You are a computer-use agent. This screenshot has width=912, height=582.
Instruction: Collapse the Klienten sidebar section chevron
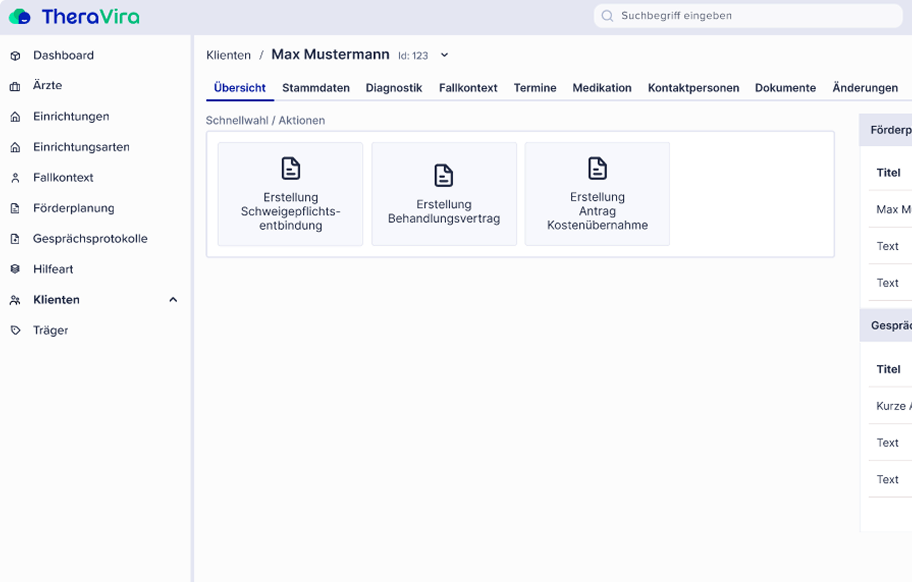coord(173,300)
